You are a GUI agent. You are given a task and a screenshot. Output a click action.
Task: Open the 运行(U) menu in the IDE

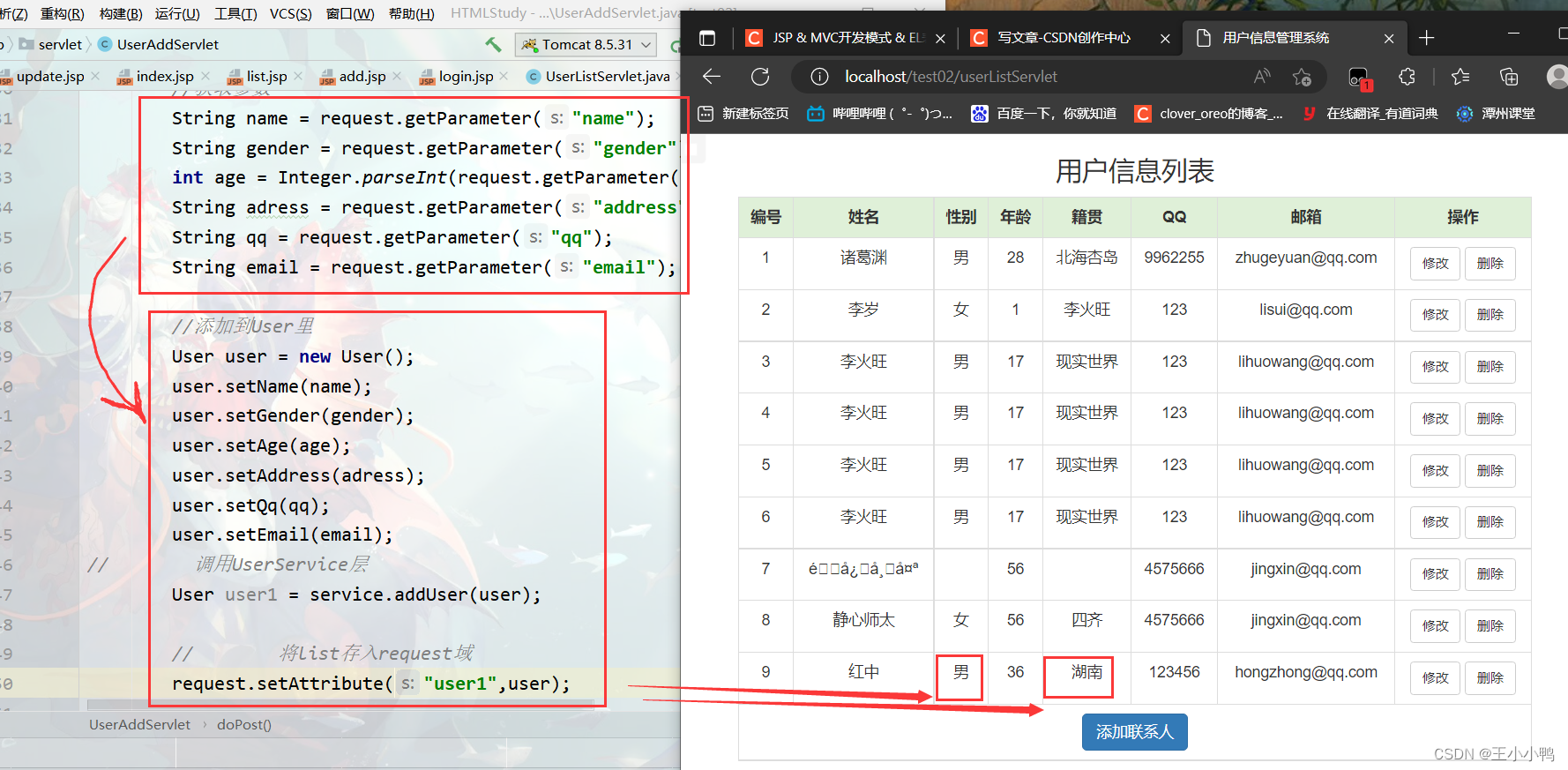177,13
